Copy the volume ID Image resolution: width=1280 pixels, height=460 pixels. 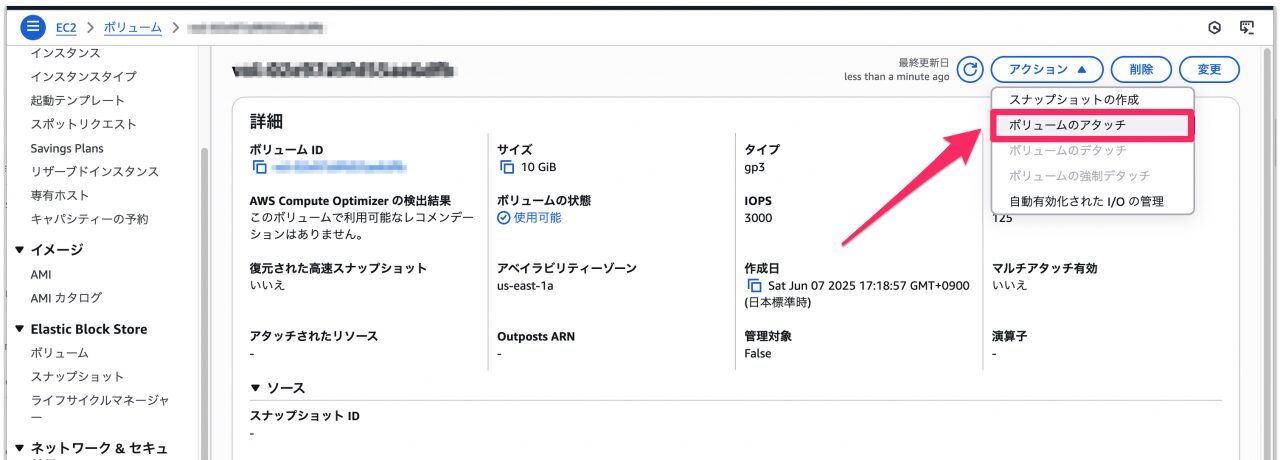tap(259, 167)
